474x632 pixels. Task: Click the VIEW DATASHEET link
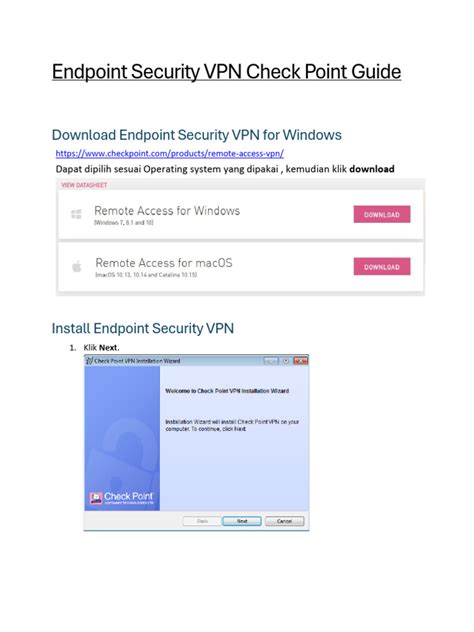click(84, 185)
